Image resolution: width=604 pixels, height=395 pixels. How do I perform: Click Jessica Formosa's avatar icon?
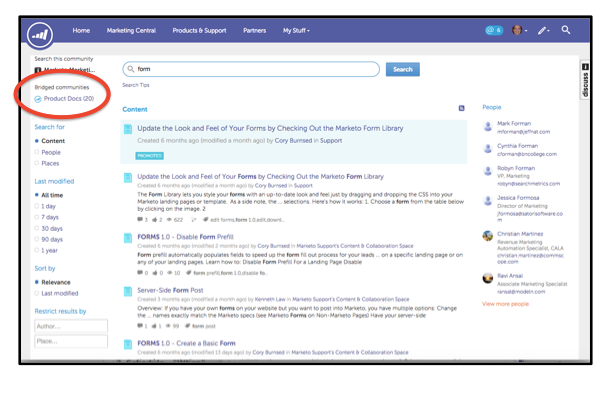pyautogui.click(x=488, y=201)
